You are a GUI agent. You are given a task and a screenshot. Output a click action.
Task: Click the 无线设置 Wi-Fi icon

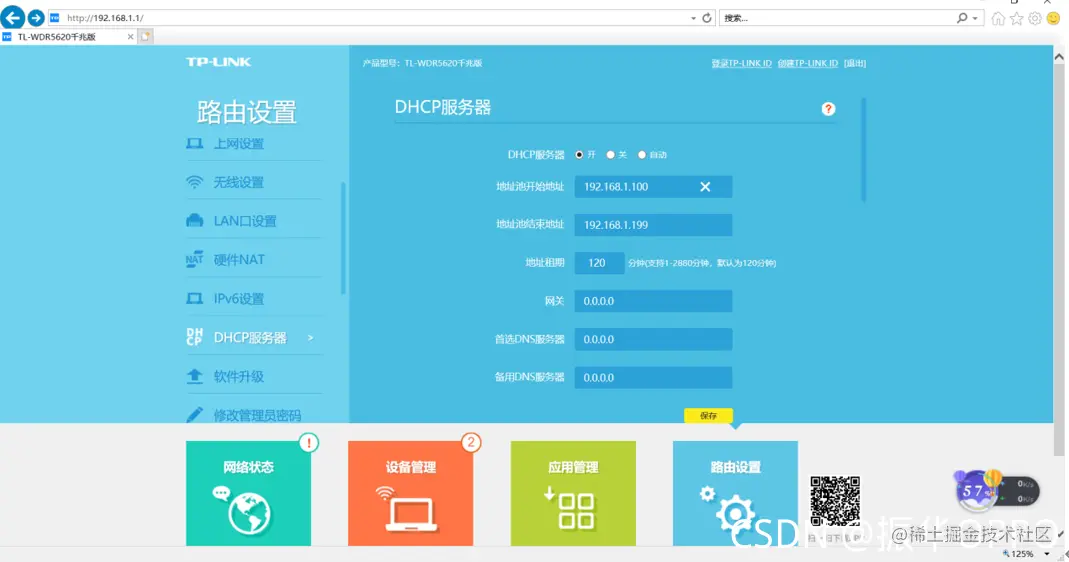[194, 182]
